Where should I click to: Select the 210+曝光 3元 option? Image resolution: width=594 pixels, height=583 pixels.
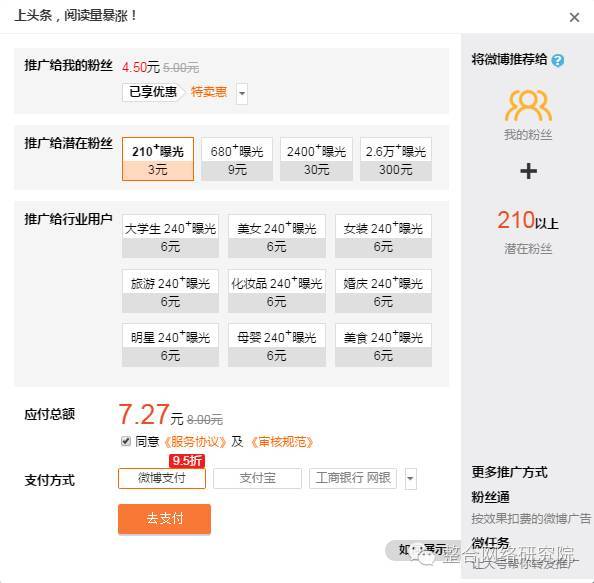pos(158,159)
